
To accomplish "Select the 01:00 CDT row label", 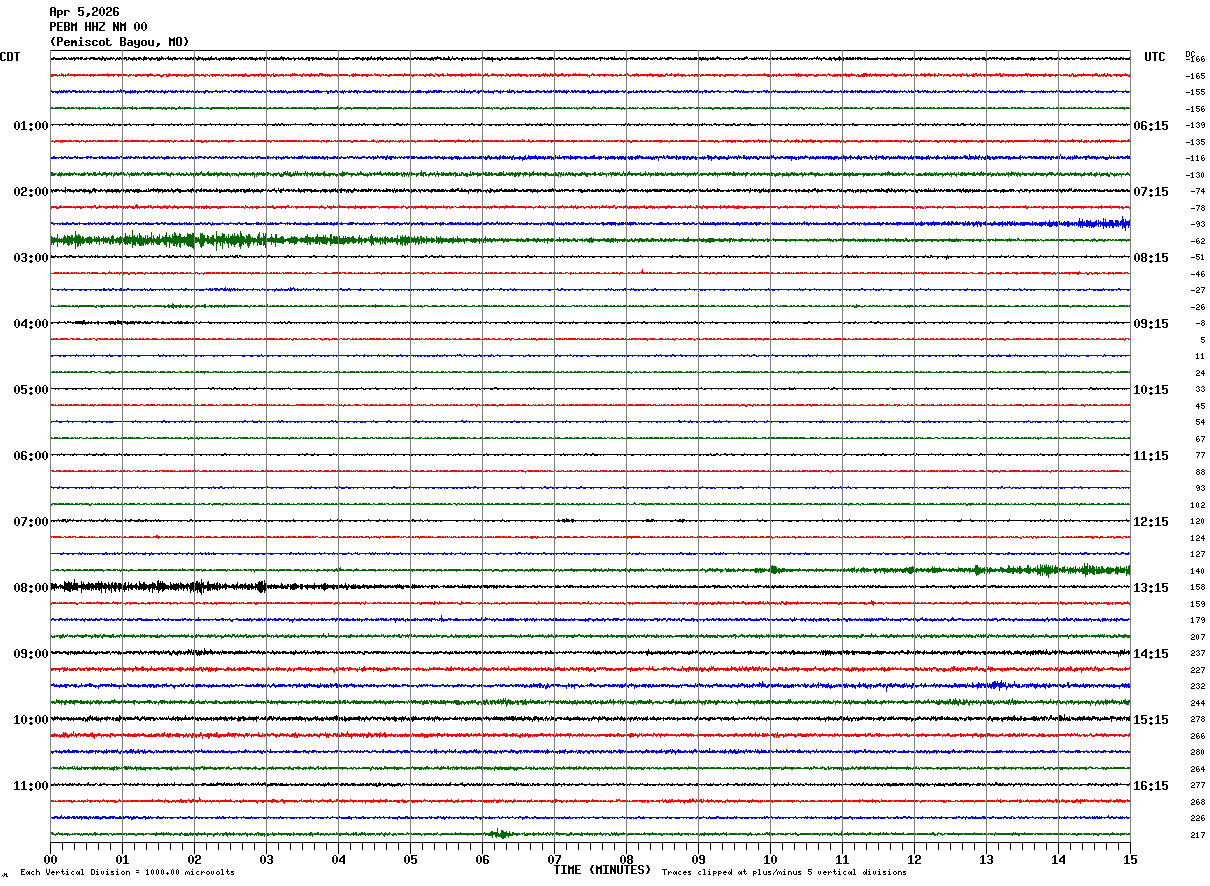I will pos(30,126).
